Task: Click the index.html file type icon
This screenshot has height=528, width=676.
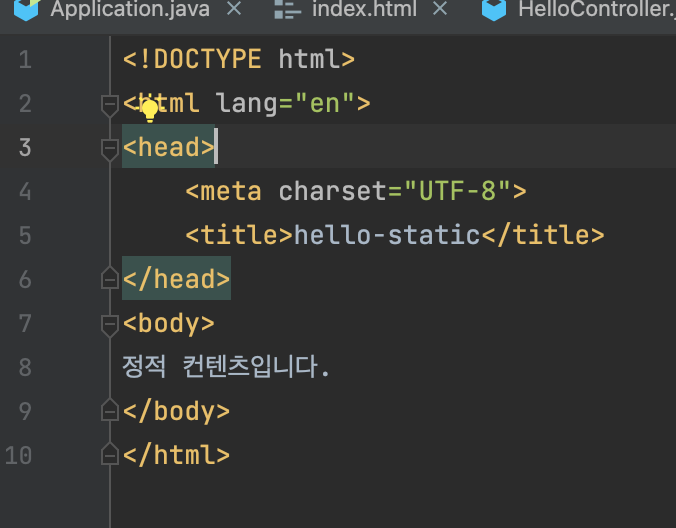Action: [x=288, y=9]
